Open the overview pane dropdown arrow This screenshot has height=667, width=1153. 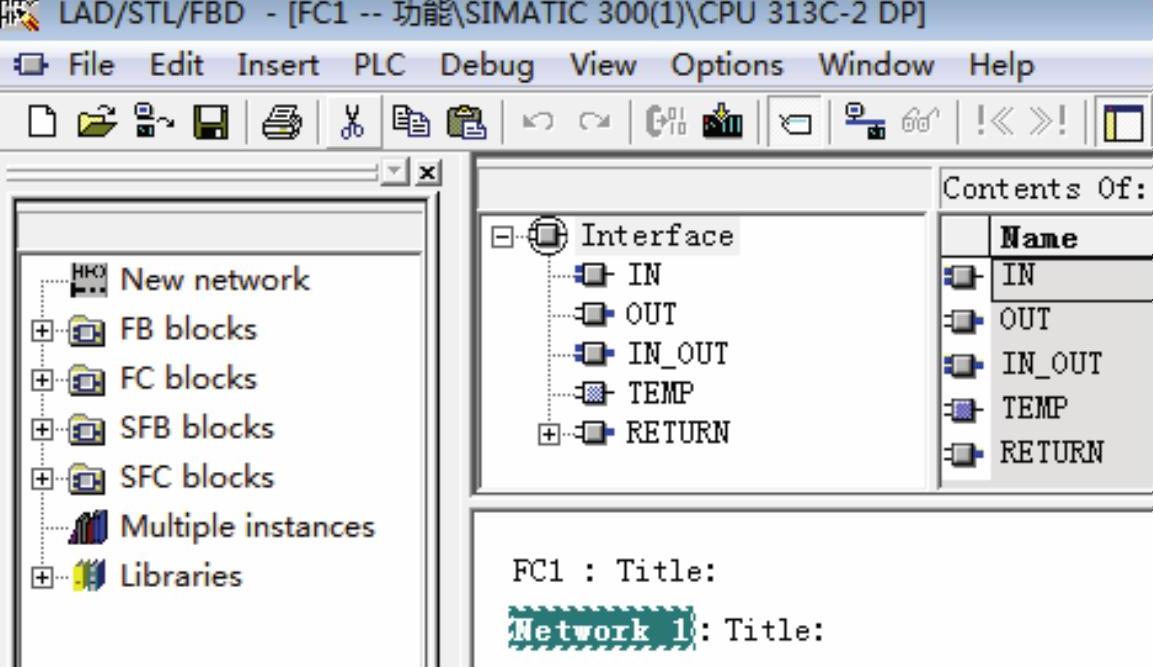pos(395,172)
